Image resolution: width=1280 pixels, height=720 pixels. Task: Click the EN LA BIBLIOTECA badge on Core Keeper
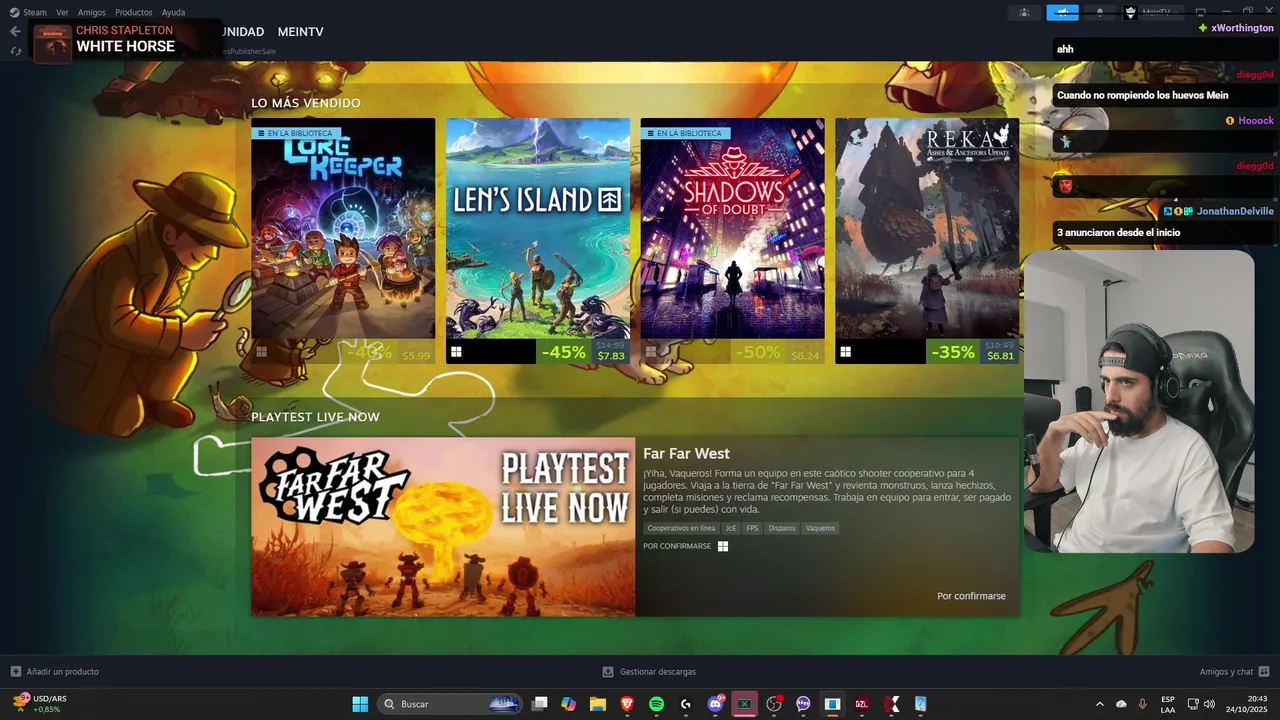coord(294,133)
